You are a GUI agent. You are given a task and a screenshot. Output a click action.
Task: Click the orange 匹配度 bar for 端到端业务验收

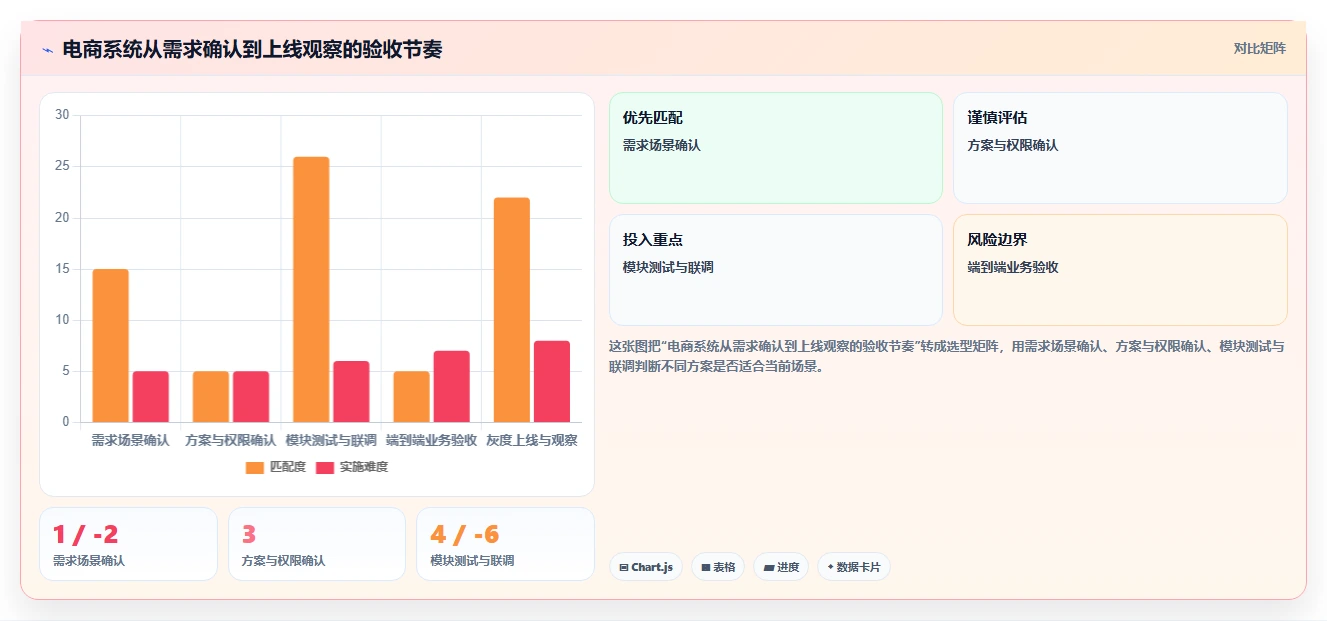pos(411,397)
